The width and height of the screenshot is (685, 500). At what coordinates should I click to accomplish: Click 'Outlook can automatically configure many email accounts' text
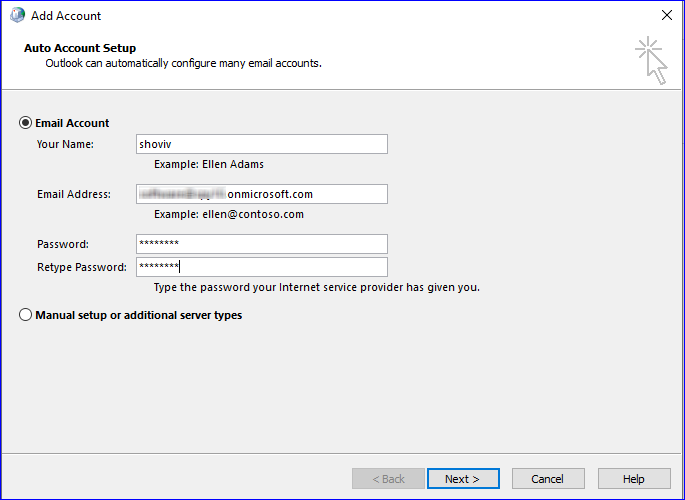click(183, 63)
